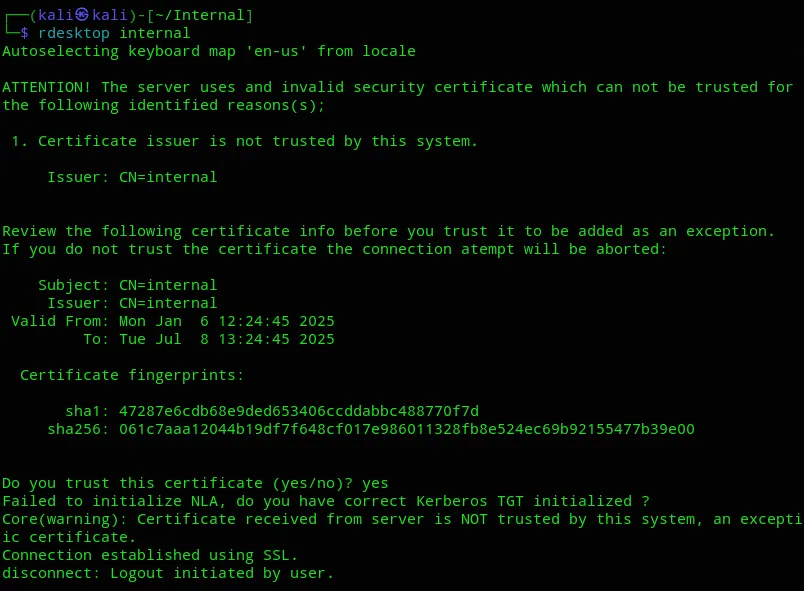Click the Valid From date line
Viewport: 804px width, 591px height.
[x=173, y=321]
